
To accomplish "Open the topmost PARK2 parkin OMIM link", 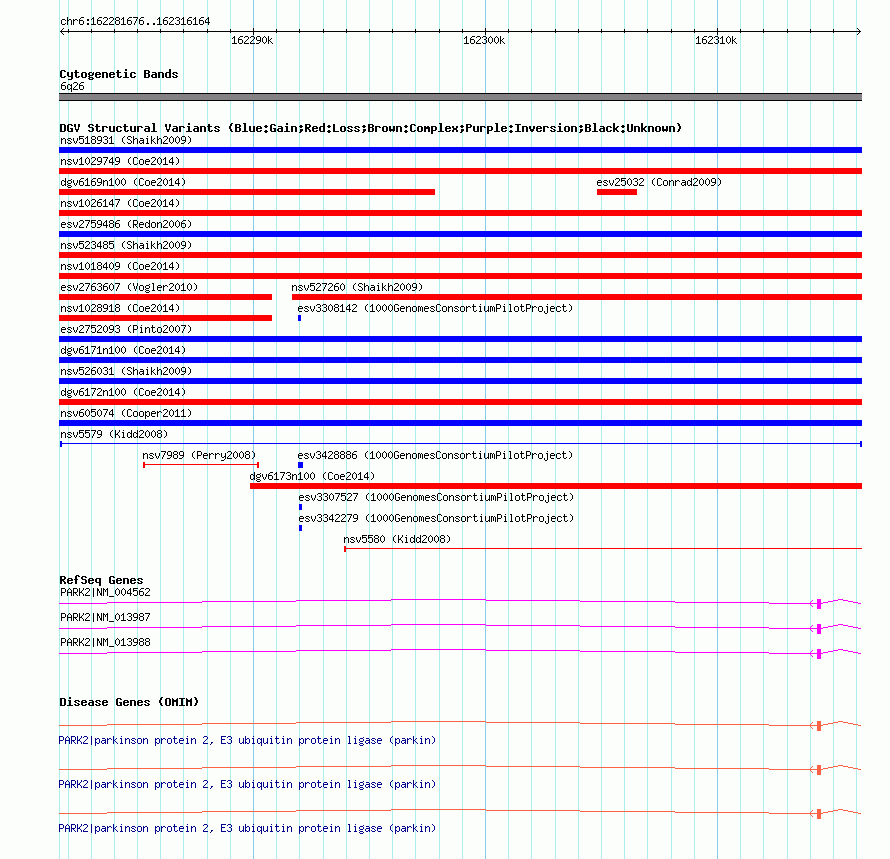I will [247, 740].
